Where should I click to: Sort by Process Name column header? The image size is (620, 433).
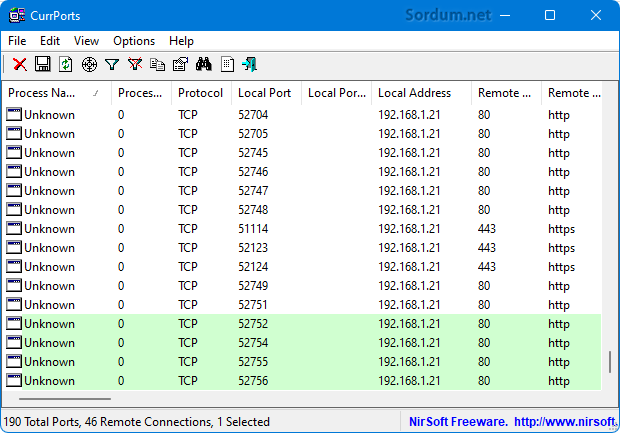click(x=57, y=93)
